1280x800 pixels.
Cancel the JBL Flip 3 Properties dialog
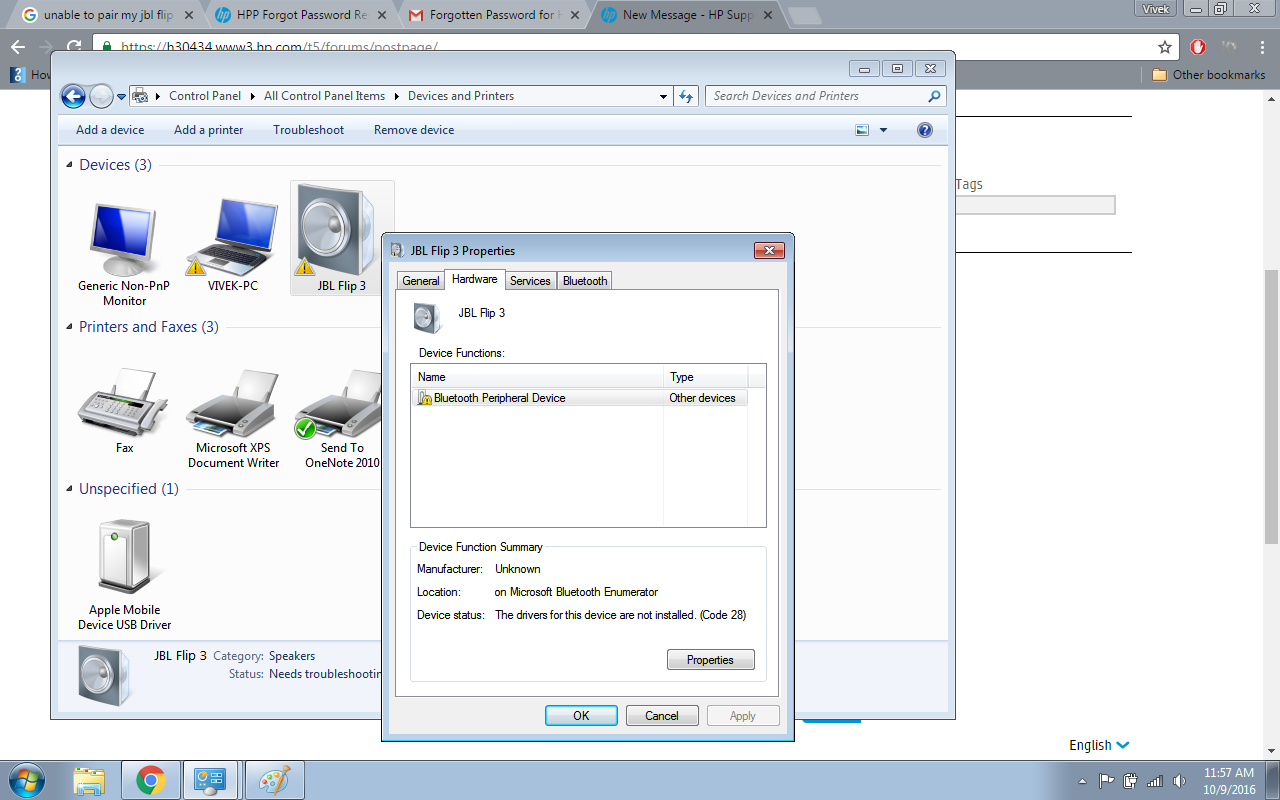(662, 716)
